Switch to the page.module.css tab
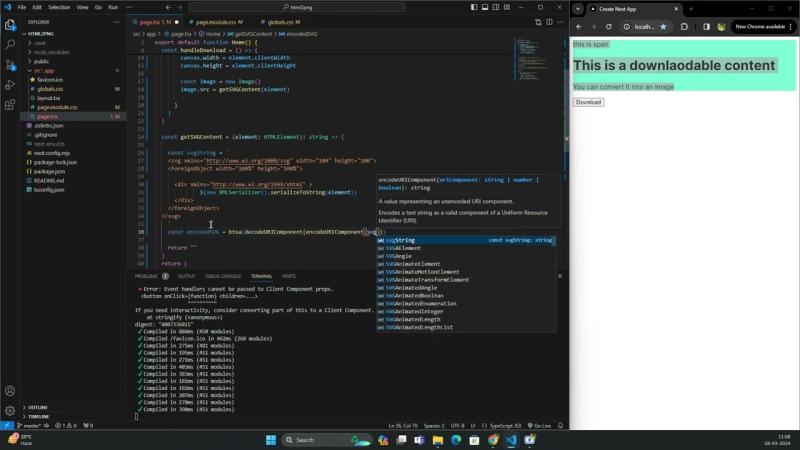 [216, 21]
